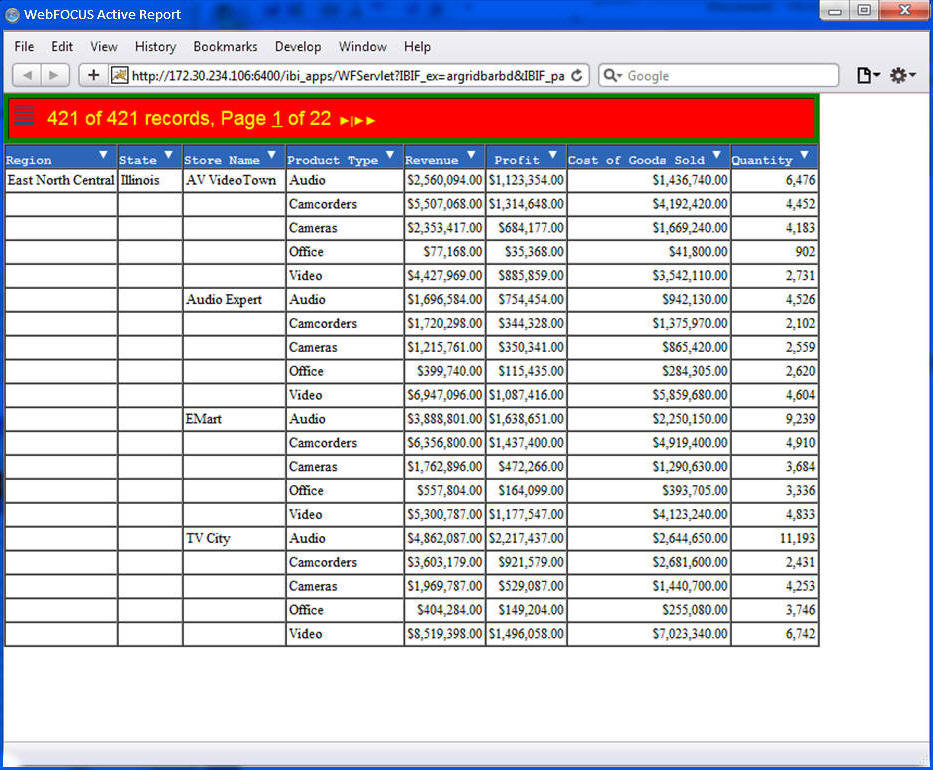Viewport: 933px width, 770px height.
Task: Open the State column dropdown arrow
Action: [168, 155]
